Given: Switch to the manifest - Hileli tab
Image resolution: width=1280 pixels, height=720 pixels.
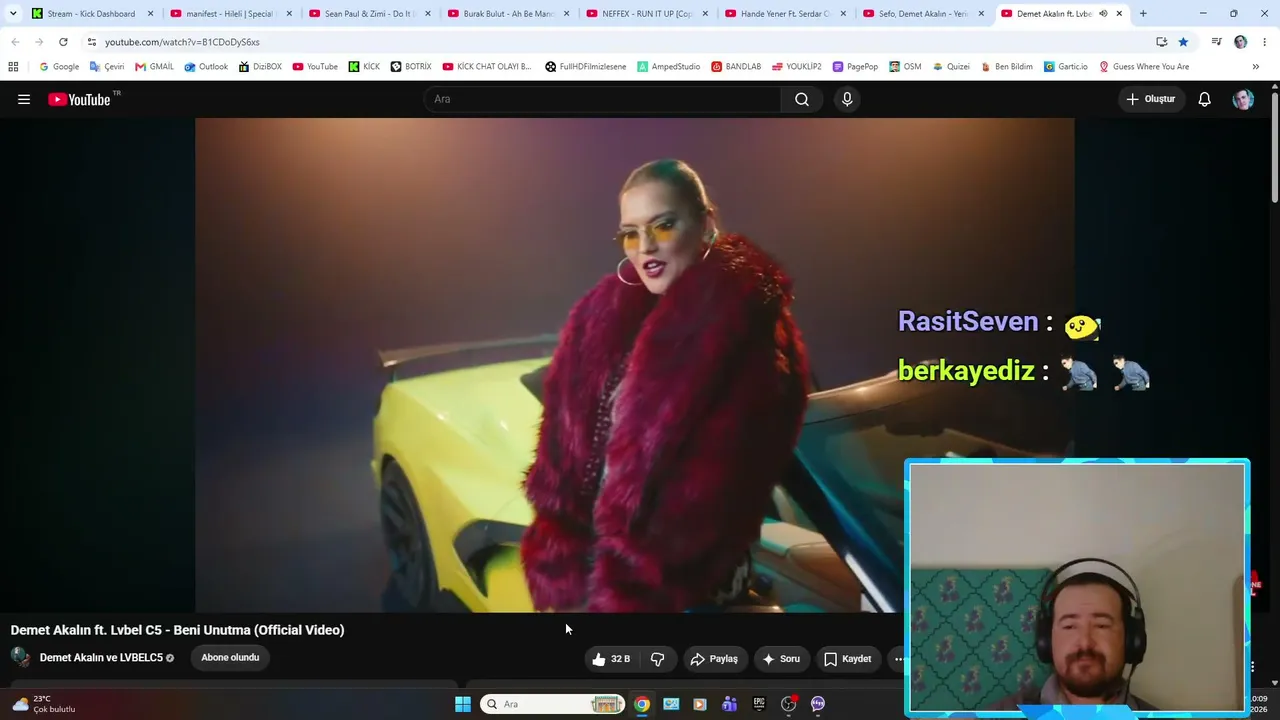Looking at the screenshot, I should 229,14.
